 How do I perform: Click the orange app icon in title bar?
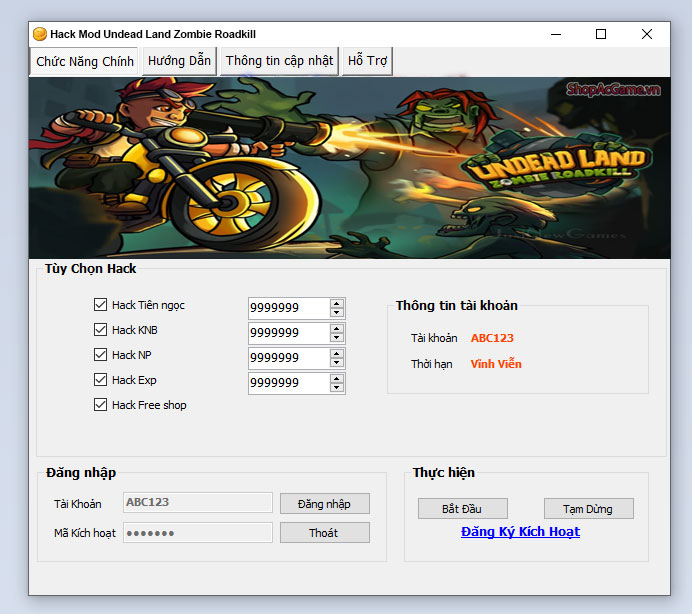tap(40, 34)
